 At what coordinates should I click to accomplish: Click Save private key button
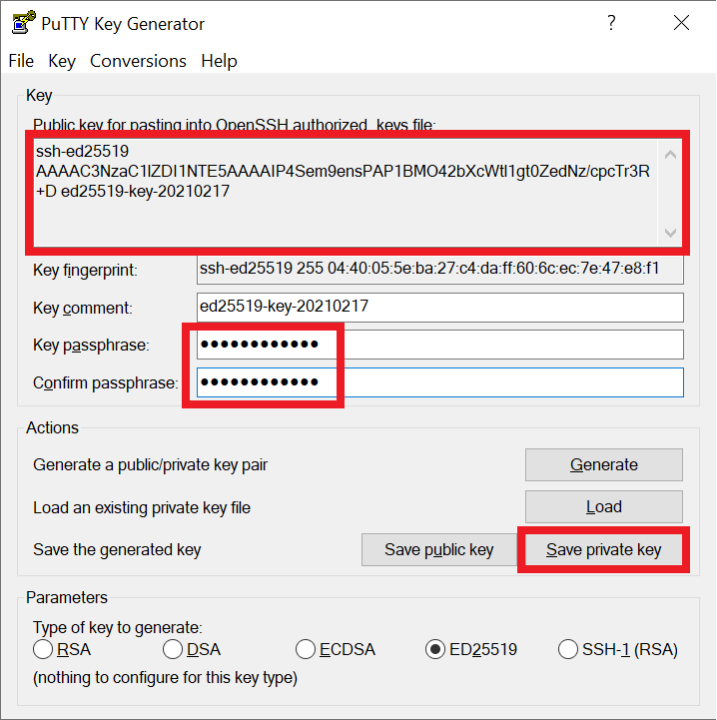(604, 549)
